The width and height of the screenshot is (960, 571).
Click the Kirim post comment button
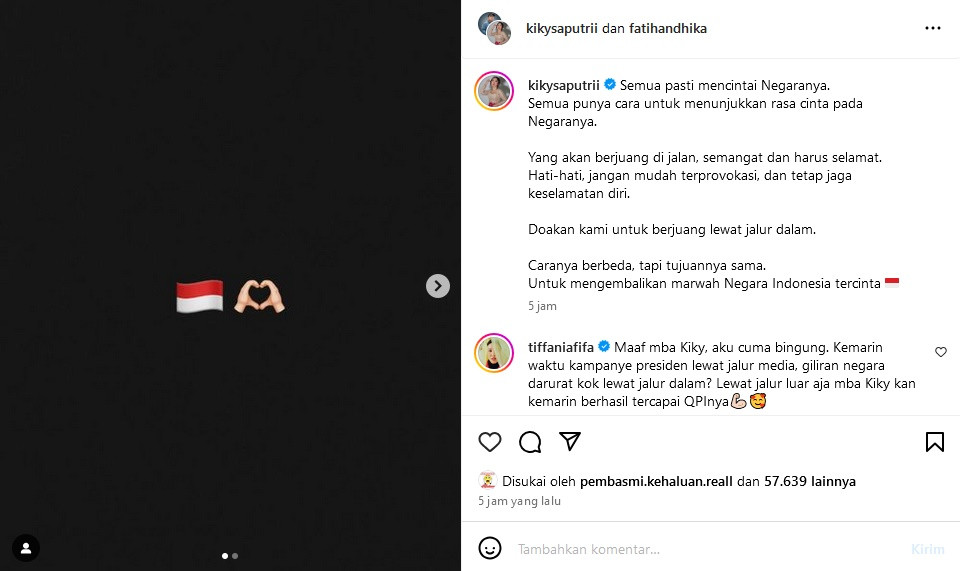pyautogui.click(x=928, y=549)
